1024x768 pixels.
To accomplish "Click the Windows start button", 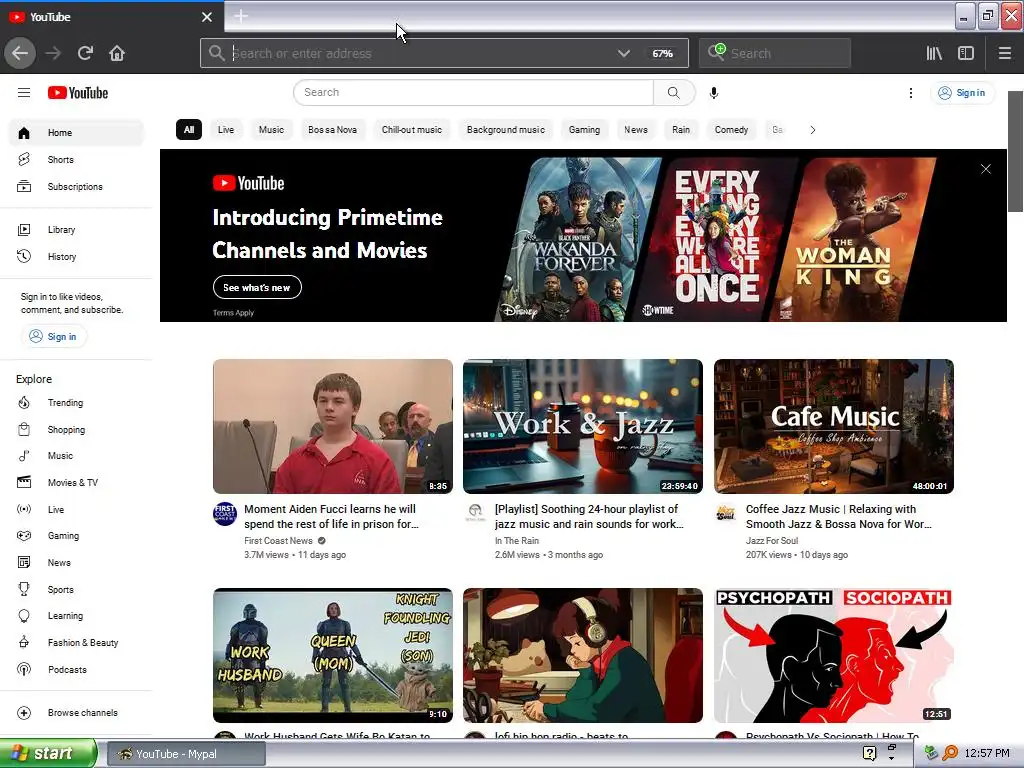I will coord(48,754).
